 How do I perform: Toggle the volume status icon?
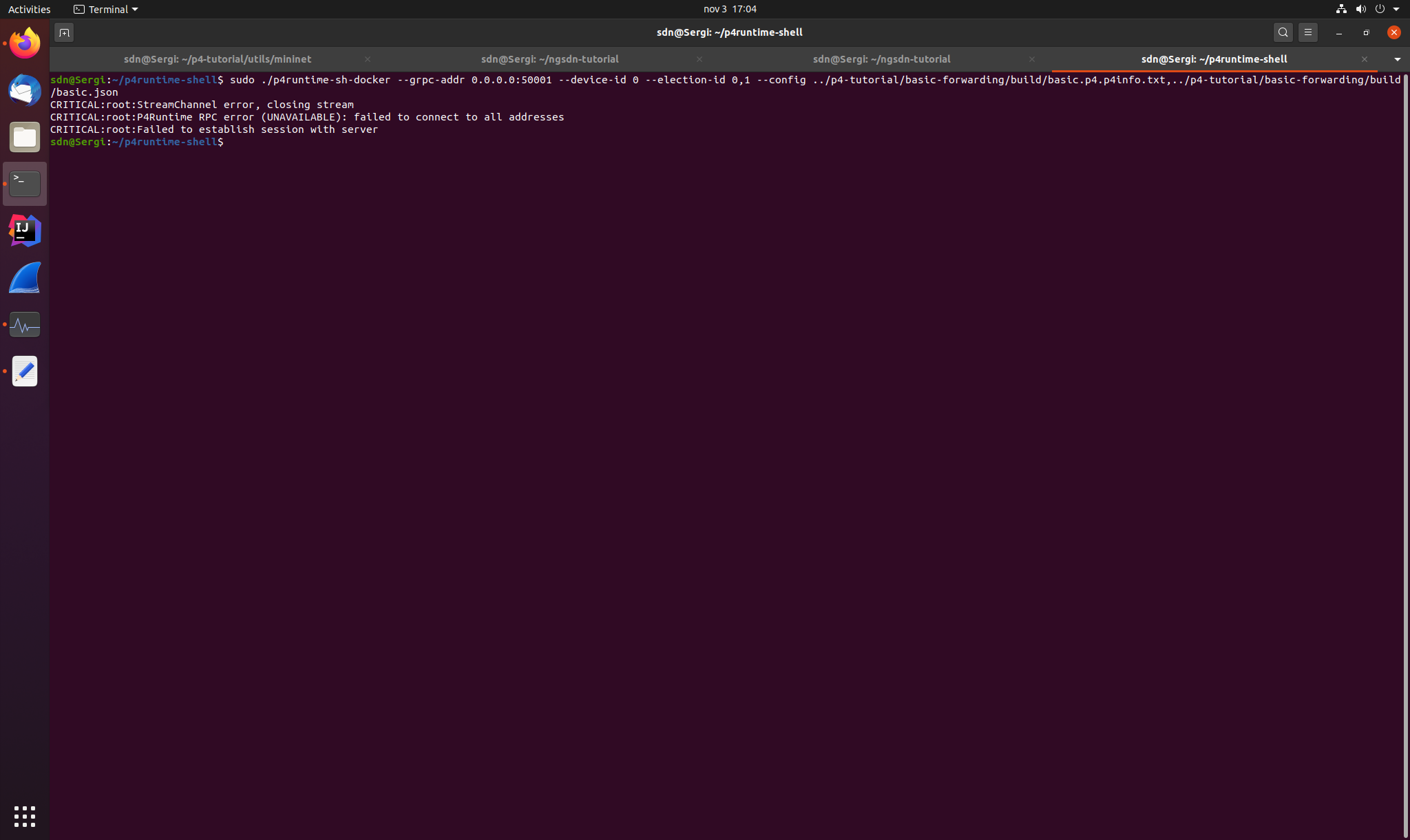coord(1360,9)
